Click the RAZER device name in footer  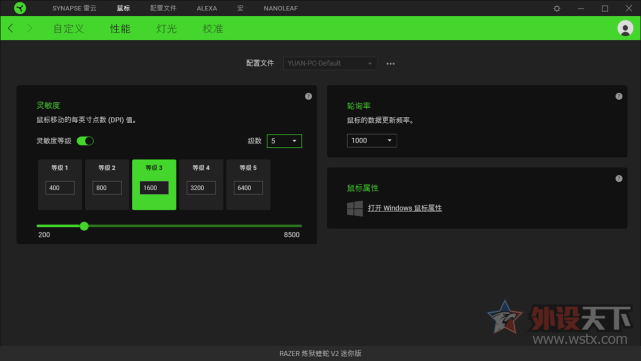320,353
